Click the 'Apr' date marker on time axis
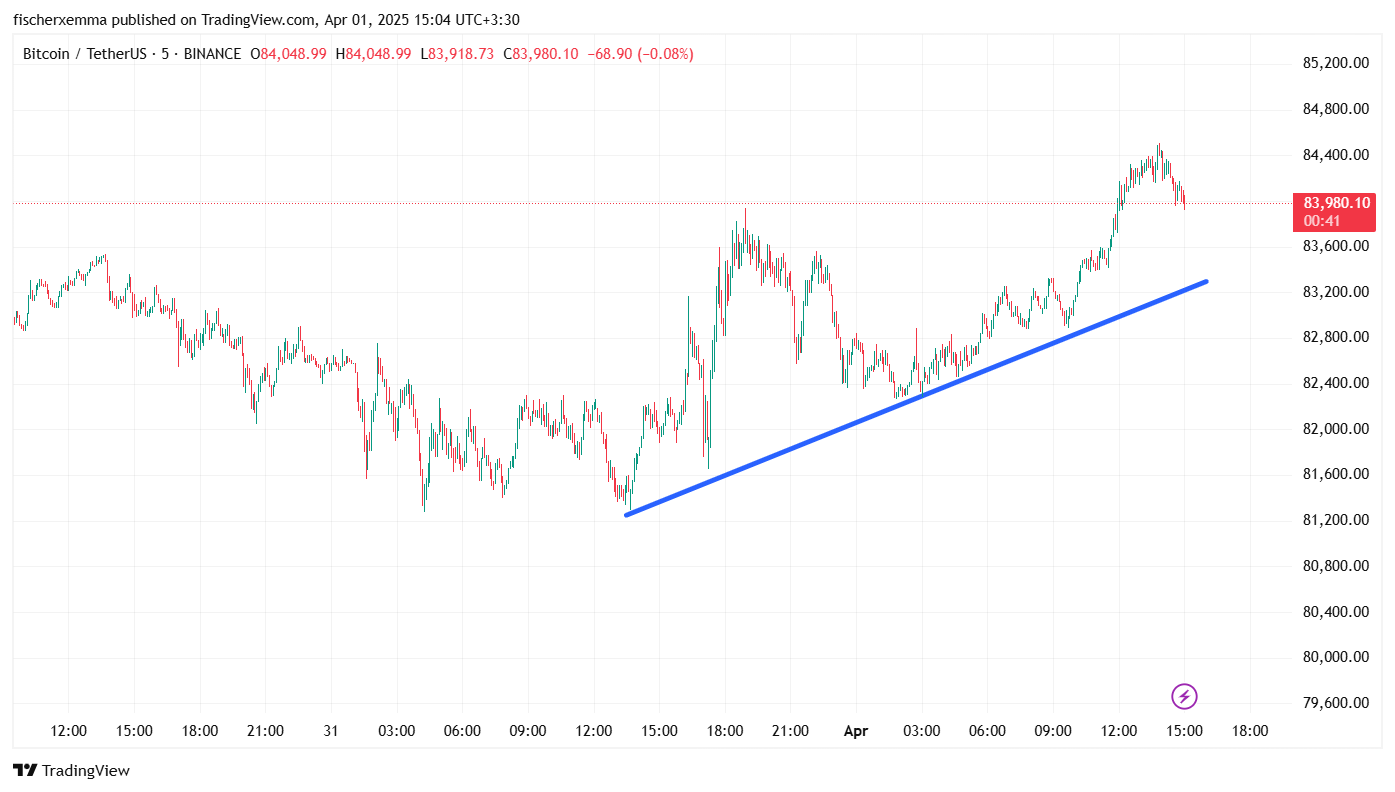 point(856,731)
